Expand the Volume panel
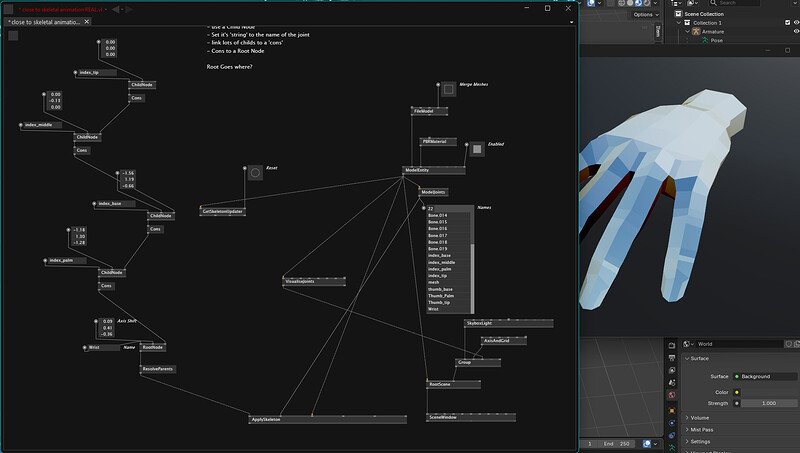Viewport: 800px width, 453px height. point(687,418)
